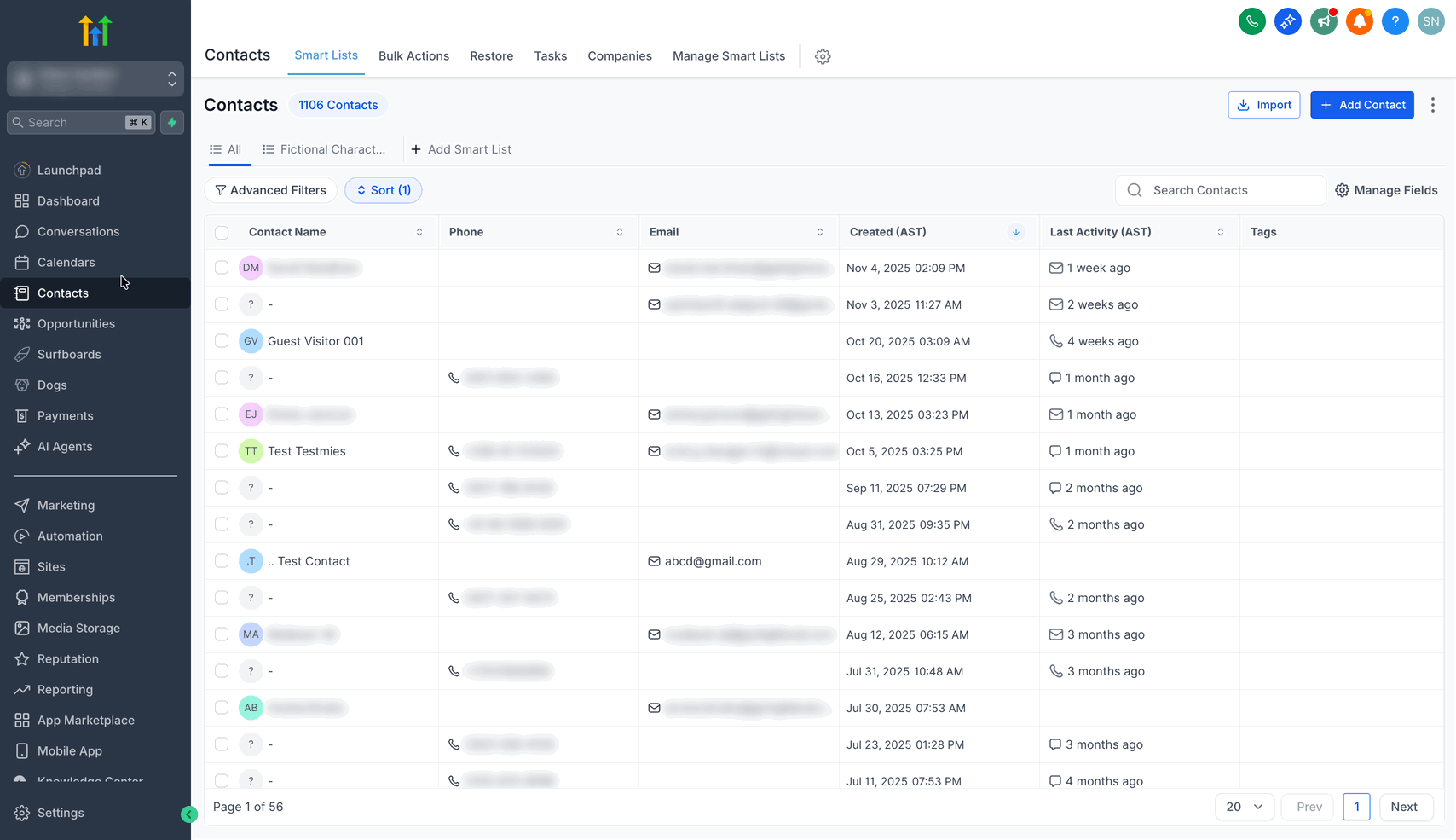Open the page size dropdown showing 20
Viewport: 1456px width, 840px height.
1244,807
